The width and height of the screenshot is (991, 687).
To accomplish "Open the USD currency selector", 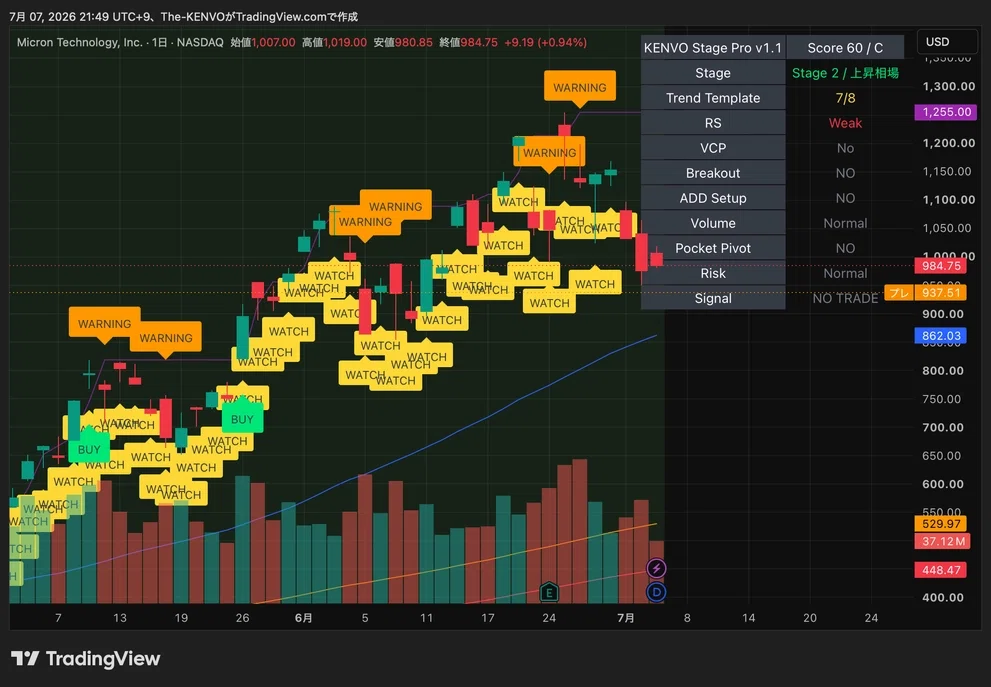I will tap(946, 42).
